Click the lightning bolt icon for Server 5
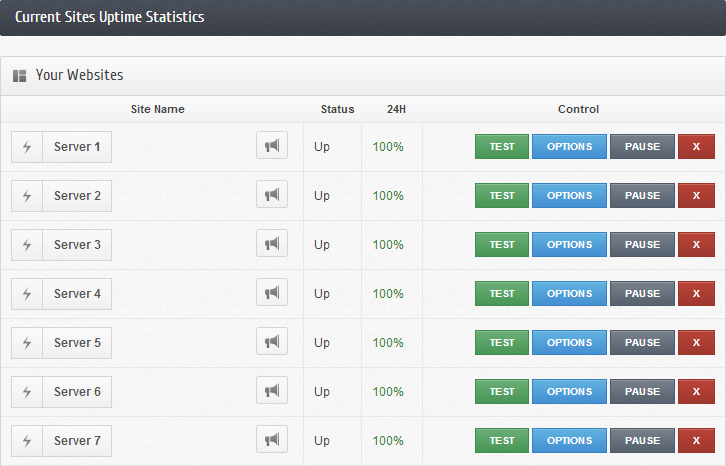 (27, 343)
